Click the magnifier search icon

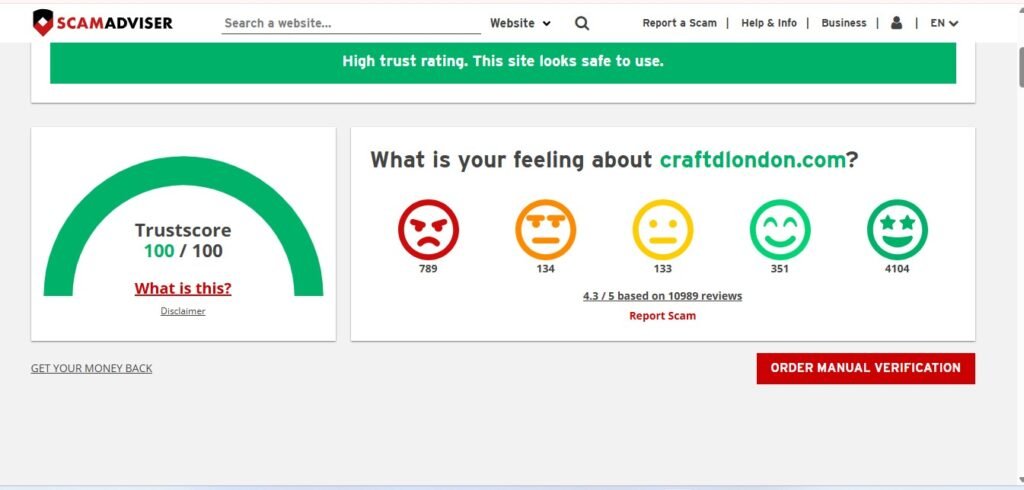582,24
